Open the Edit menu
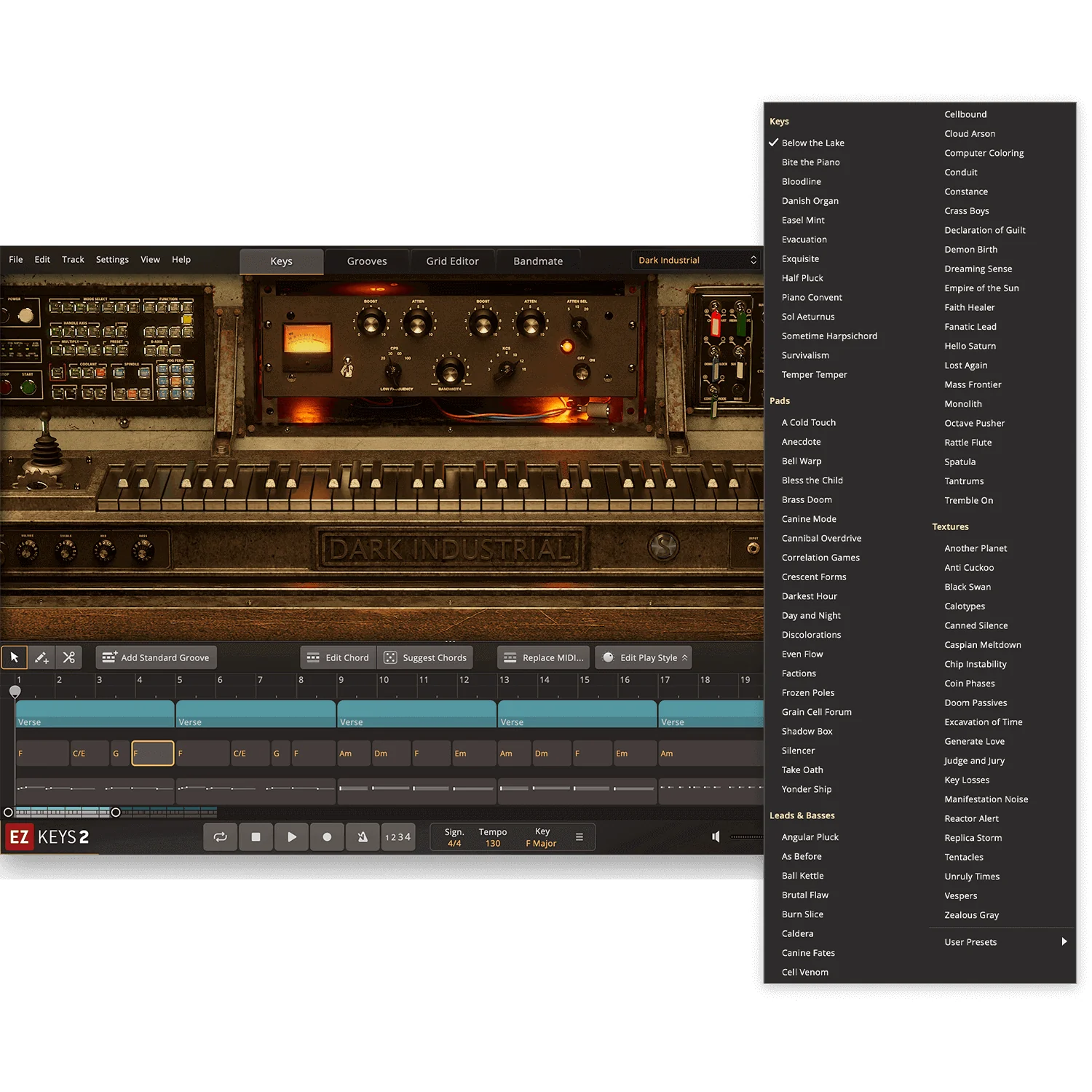The image size is (1092, 1092). tap(42, 260)
